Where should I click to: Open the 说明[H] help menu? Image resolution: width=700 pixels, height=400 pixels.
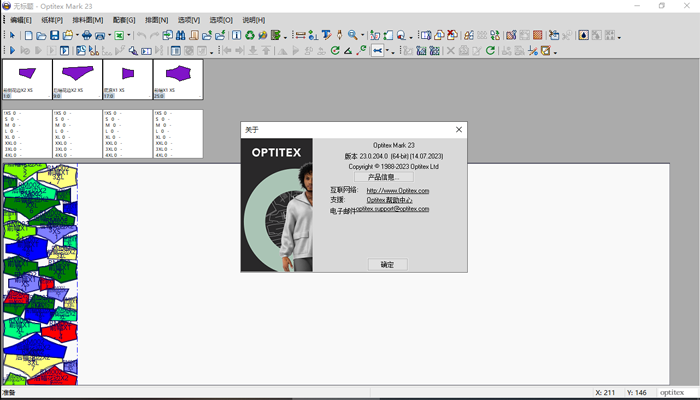pos(254,20)
